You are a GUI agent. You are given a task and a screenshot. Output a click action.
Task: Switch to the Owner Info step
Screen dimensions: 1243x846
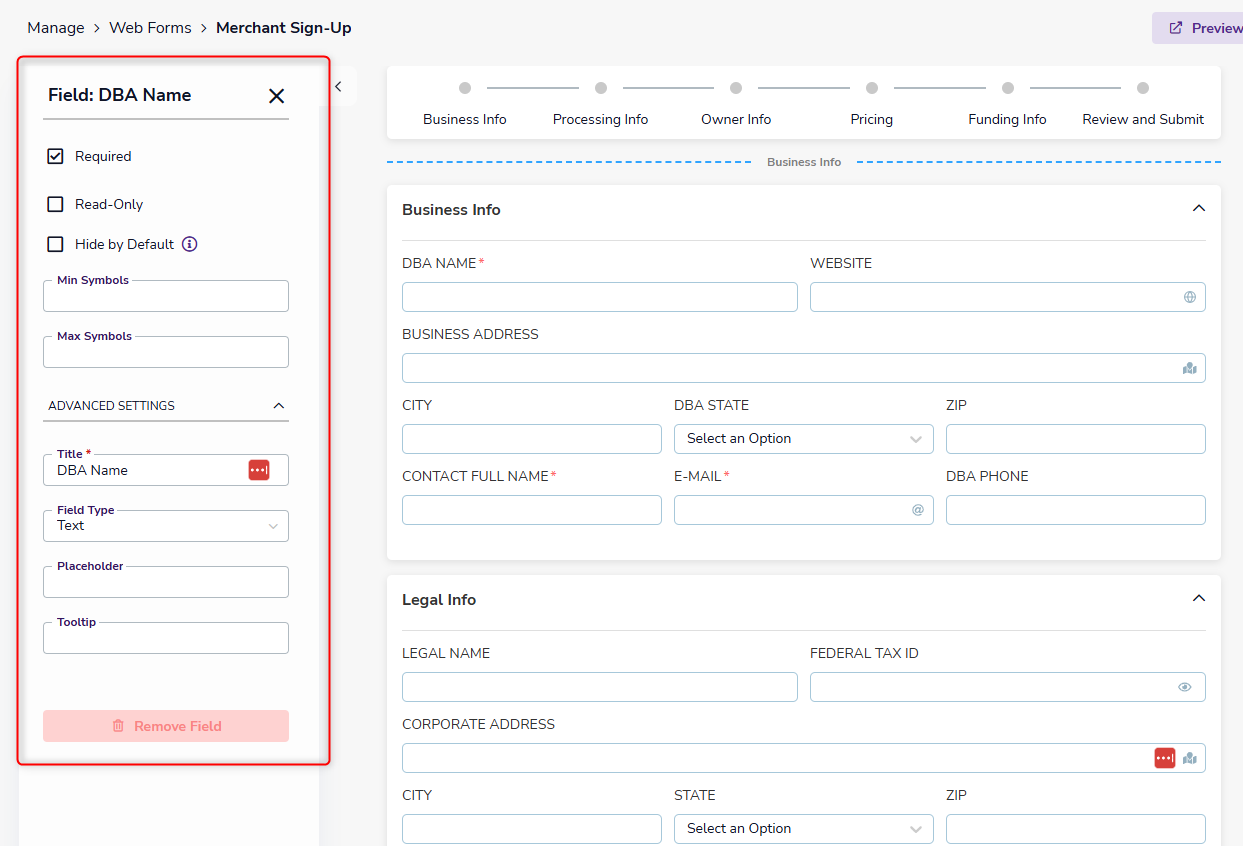coord(736,106)
